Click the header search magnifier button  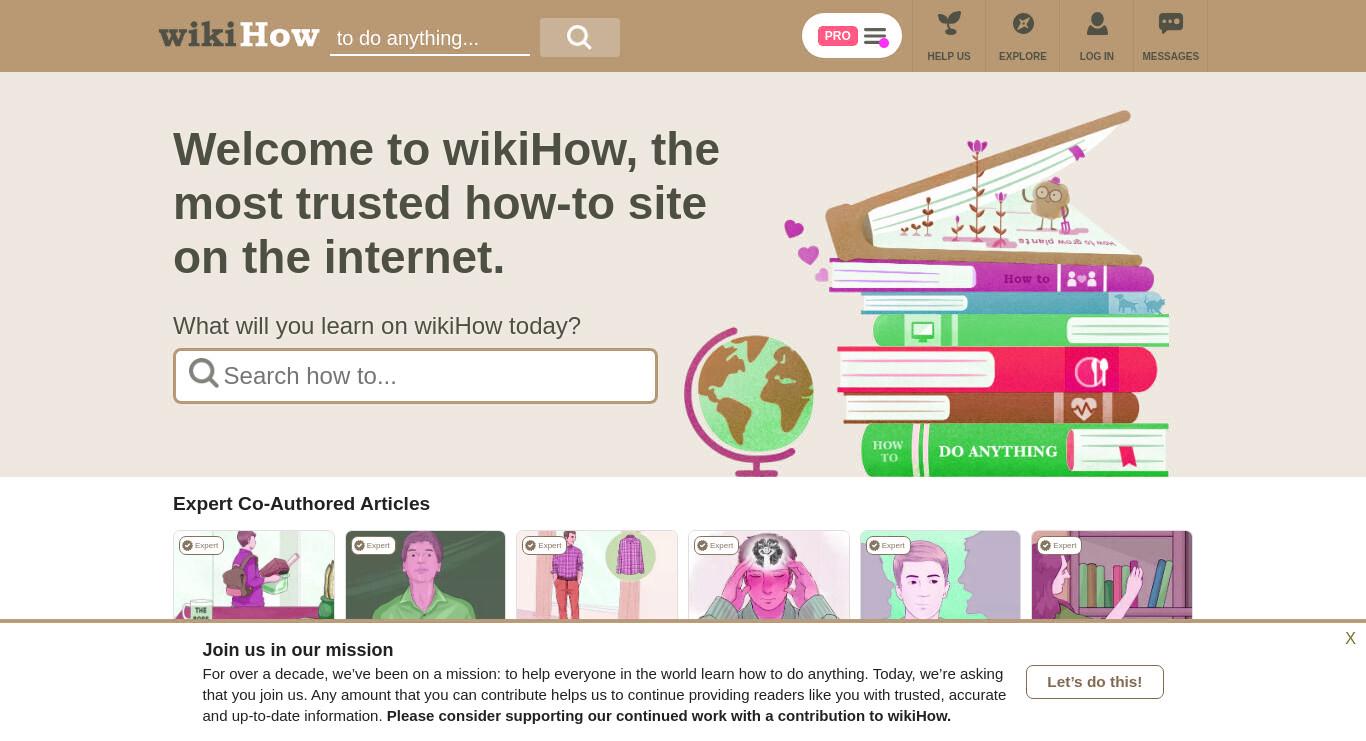[x=580, y=37]
